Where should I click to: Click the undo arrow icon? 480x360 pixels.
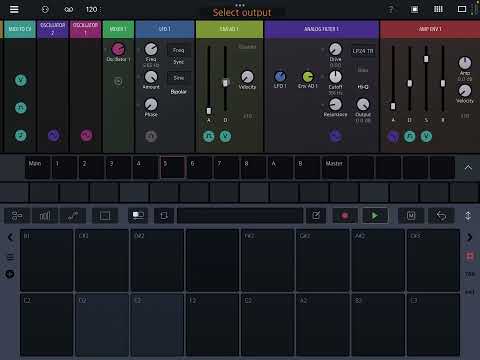click(441, 216)
